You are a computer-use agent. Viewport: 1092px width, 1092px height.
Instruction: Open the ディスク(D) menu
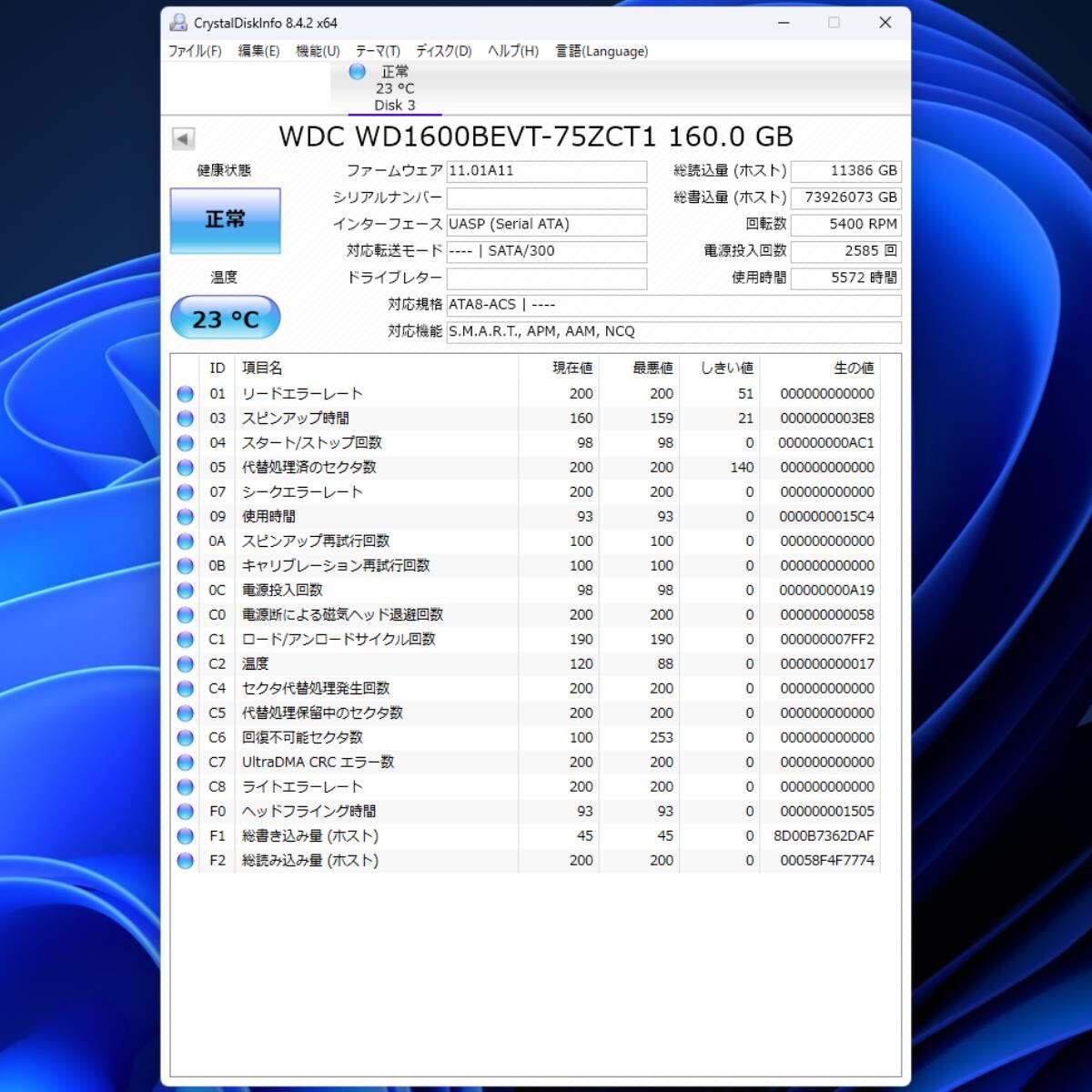click(444, 51)
